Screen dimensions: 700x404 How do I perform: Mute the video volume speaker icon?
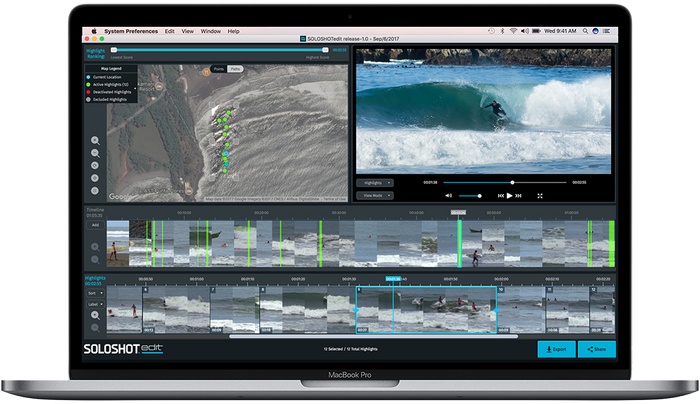click(x=449, y=196)
